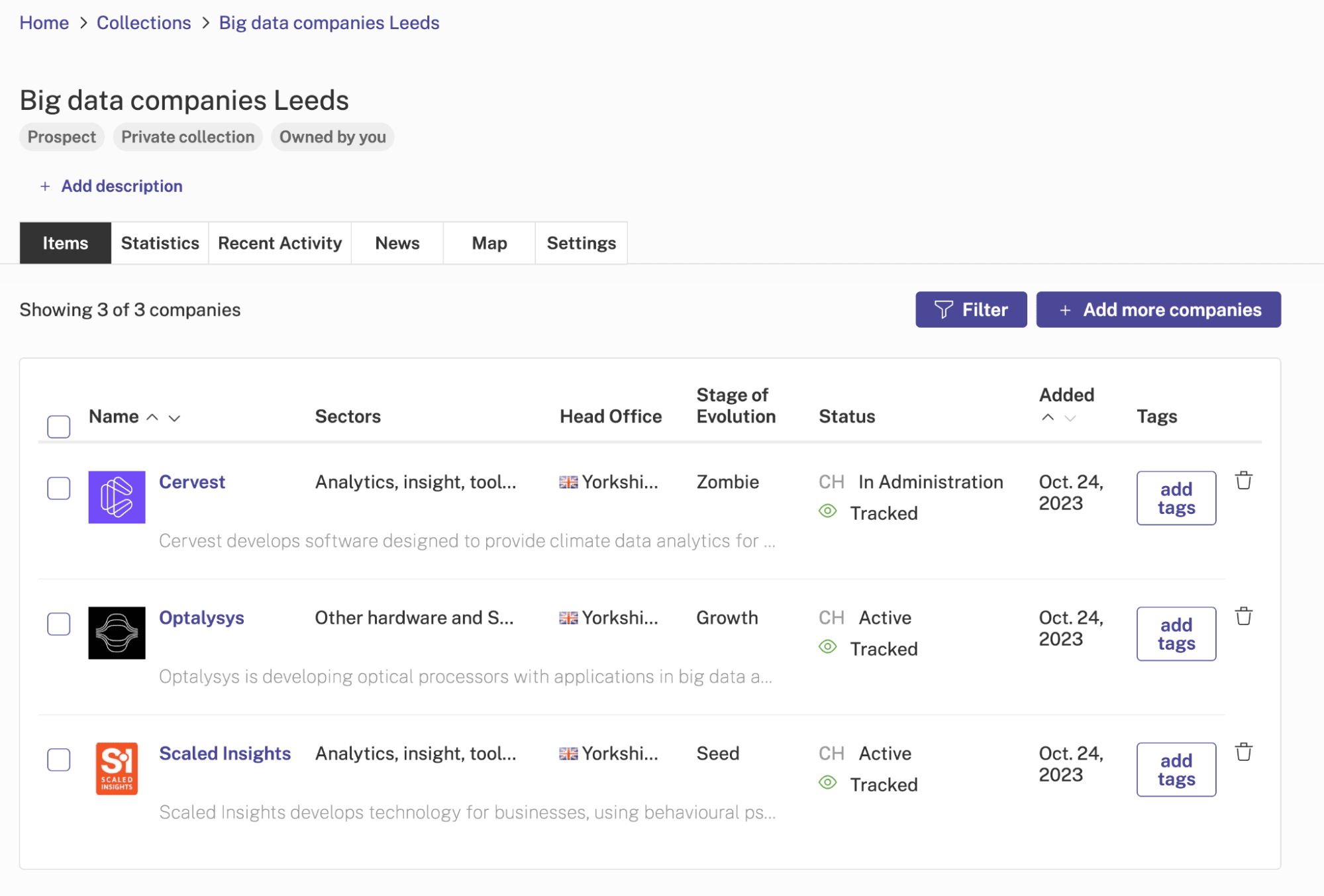Click 'Active' status in Optalysys row
Viewport: 1324px width, 896px height.
[x=885, y=618]
